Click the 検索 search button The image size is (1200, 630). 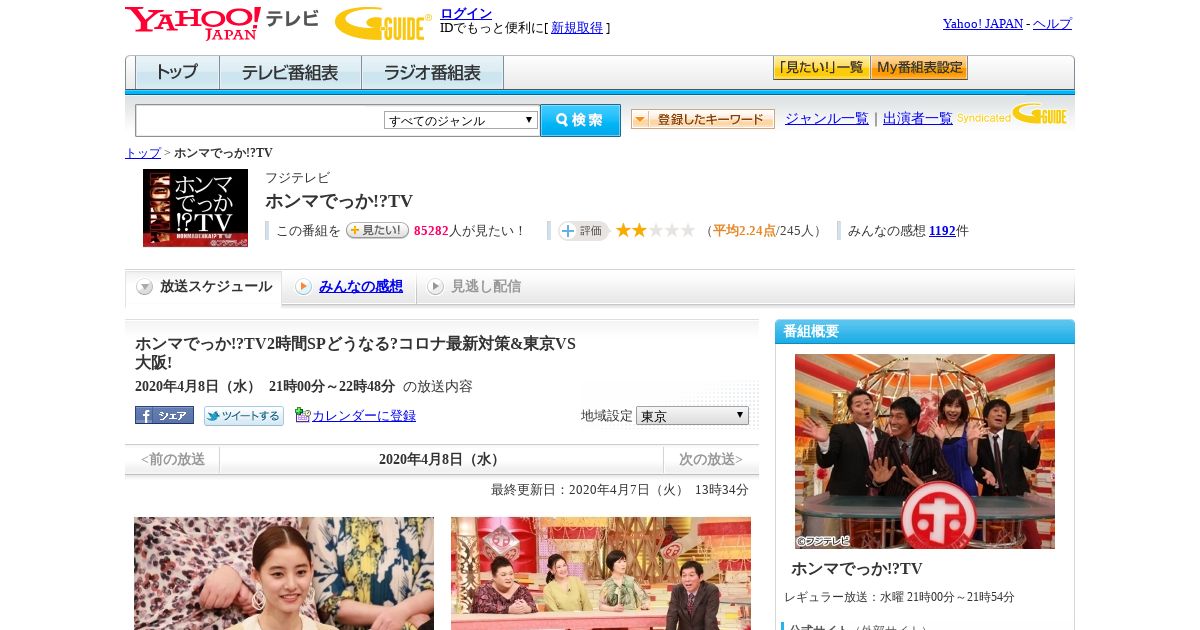pos(580,120)
